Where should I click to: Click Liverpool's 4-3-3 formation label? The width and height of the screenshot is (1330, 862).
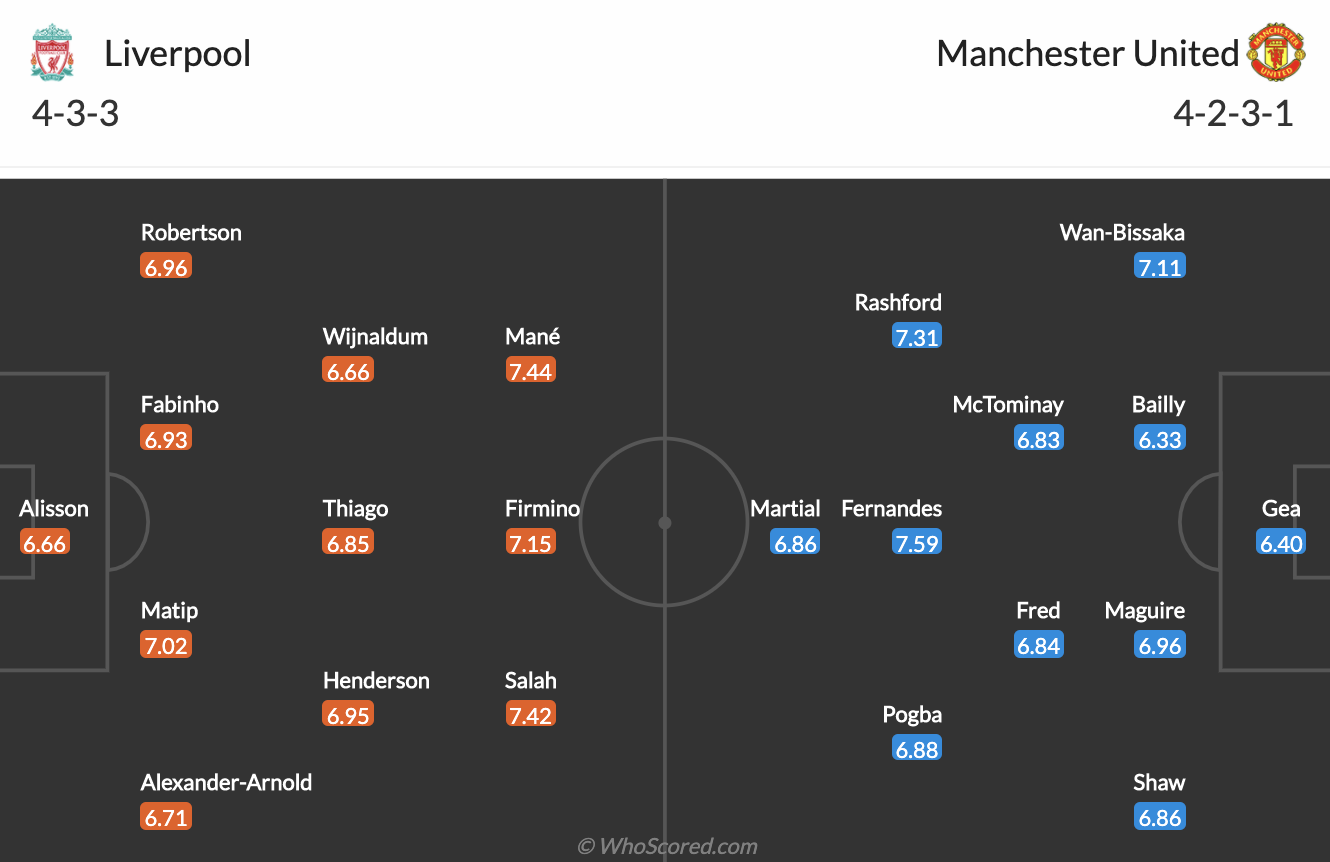tap(75, 113)
